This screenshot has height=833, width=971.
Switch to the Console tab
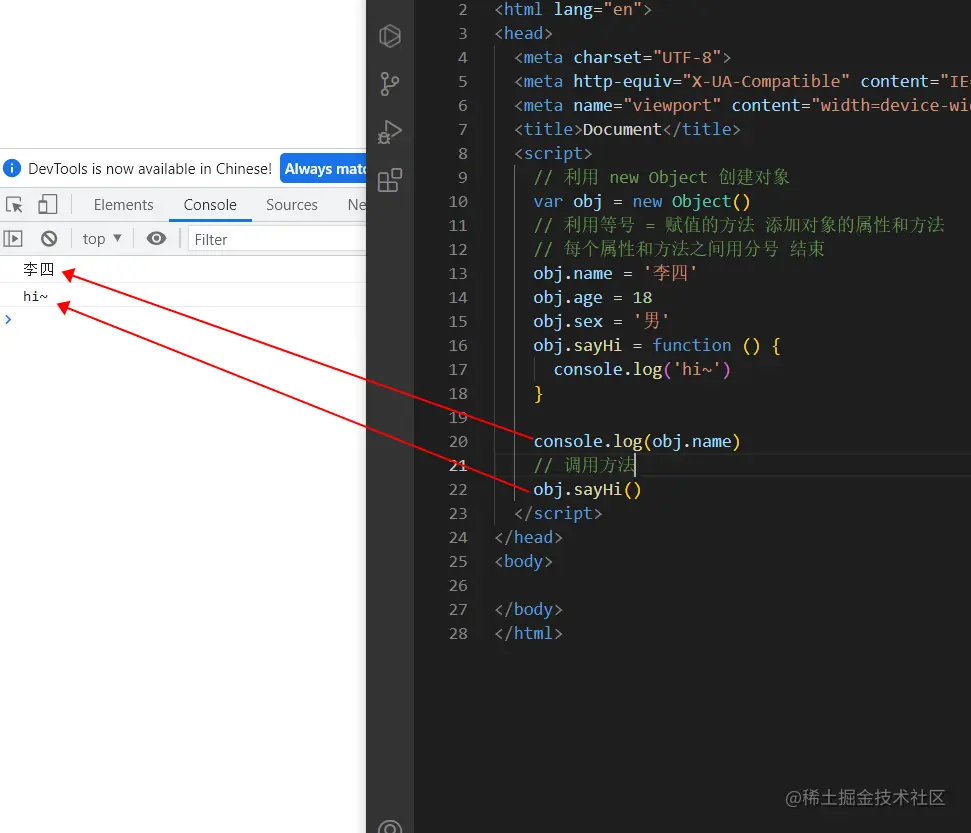(210, 205)
